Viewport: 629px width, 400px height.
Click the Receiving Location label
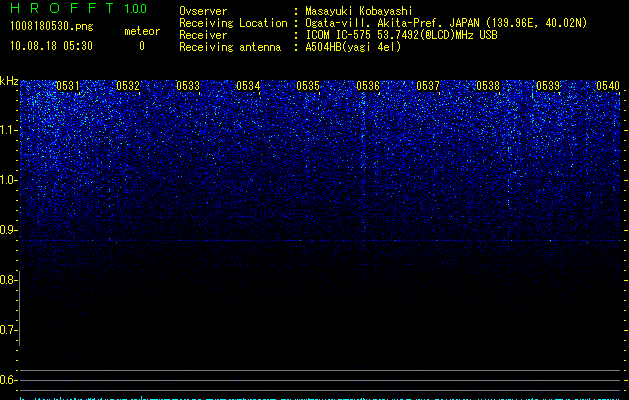click(233, 23)
